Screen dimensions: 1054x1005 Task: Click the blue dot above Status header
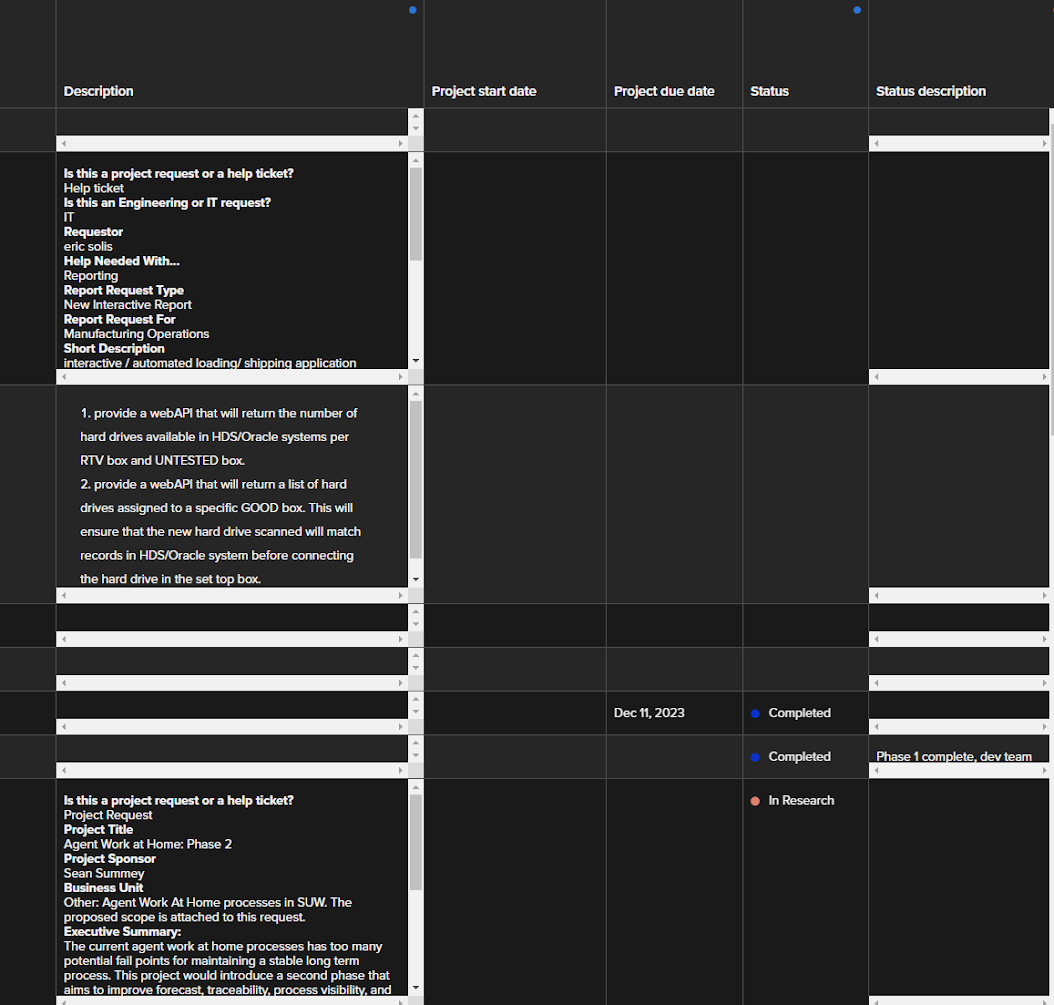tap(857, 10)
